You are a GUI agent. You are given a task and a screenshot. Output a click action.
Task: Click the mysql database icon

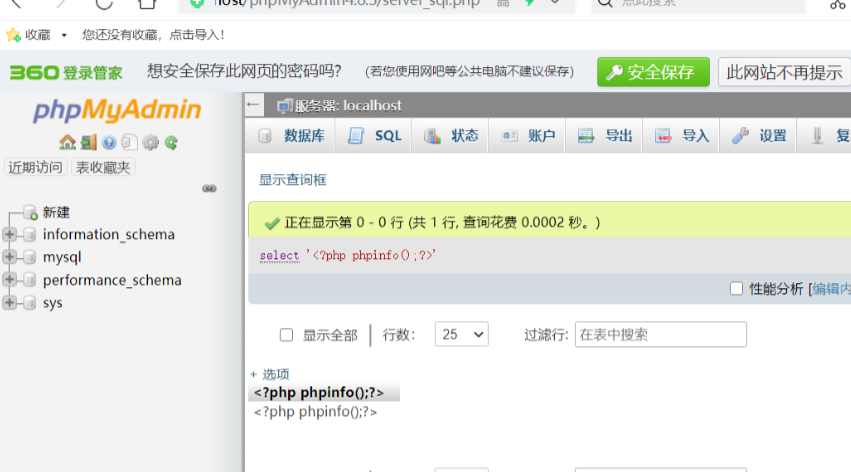click(30, 257)
